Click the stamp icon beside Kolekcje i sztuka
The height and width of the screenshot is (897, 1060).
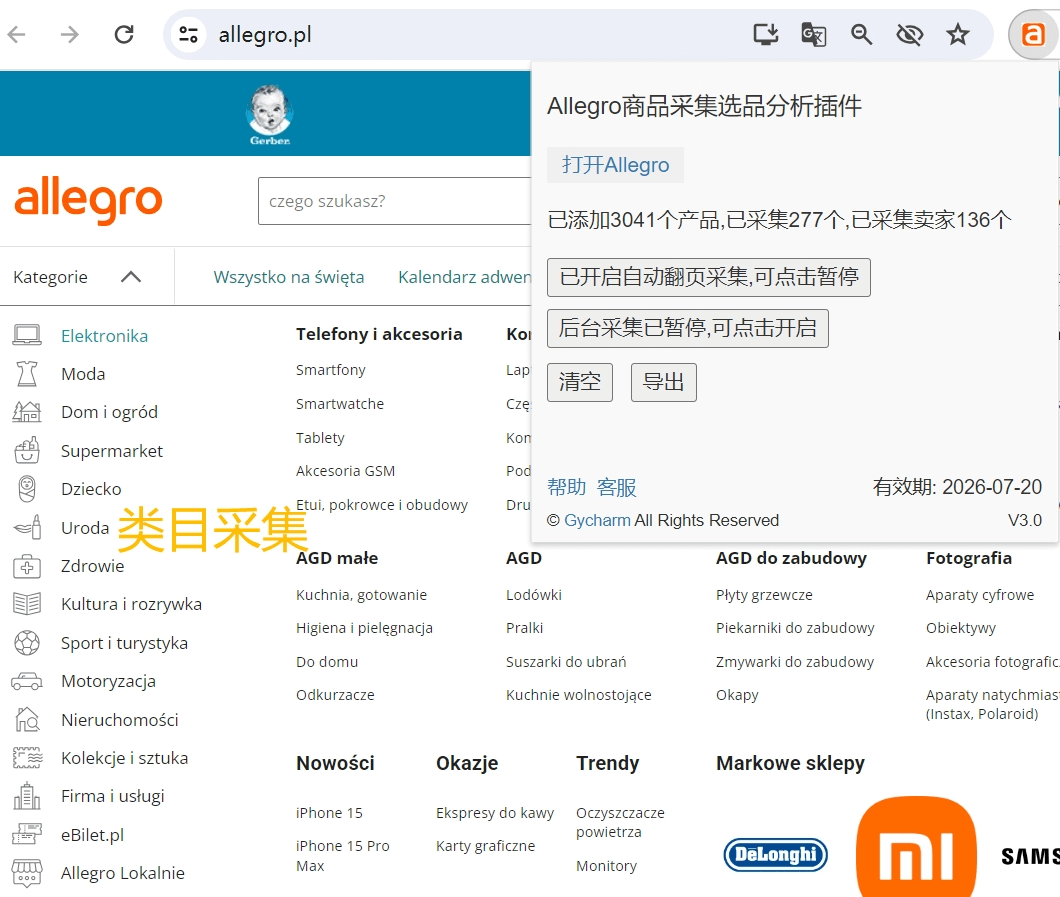[x=27, y=758]
